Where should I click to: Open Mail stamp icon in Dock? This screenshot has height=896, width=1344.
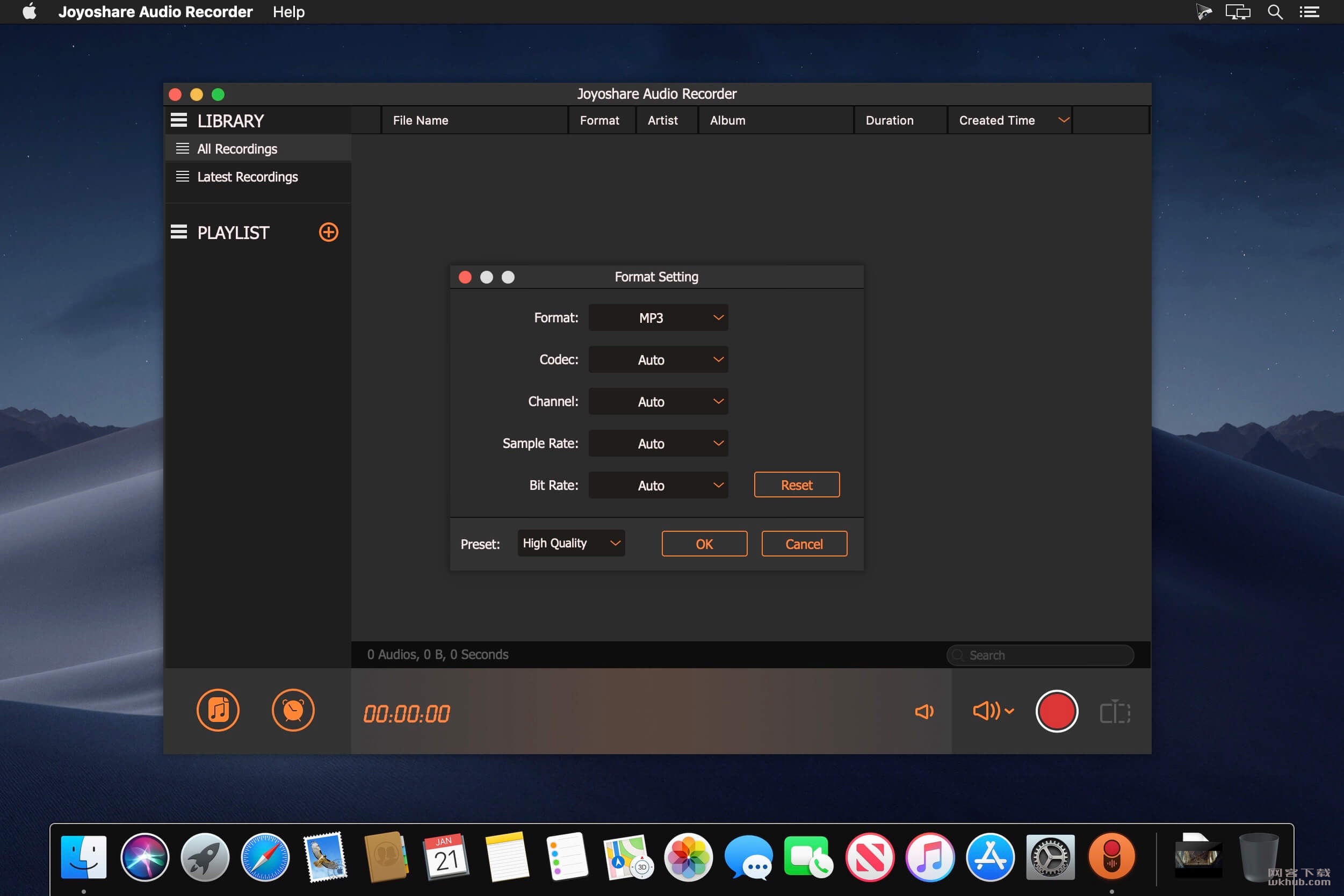[x=326, y=857]
